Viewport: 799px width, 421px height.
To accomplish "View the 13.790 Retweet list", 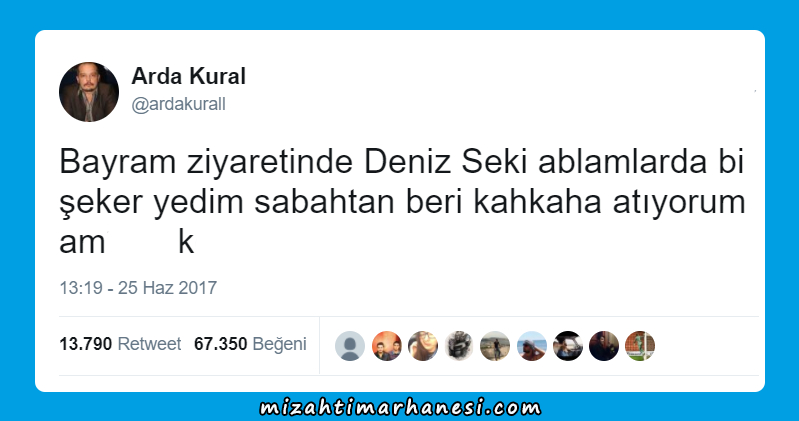I will click(x=120, y=344).
